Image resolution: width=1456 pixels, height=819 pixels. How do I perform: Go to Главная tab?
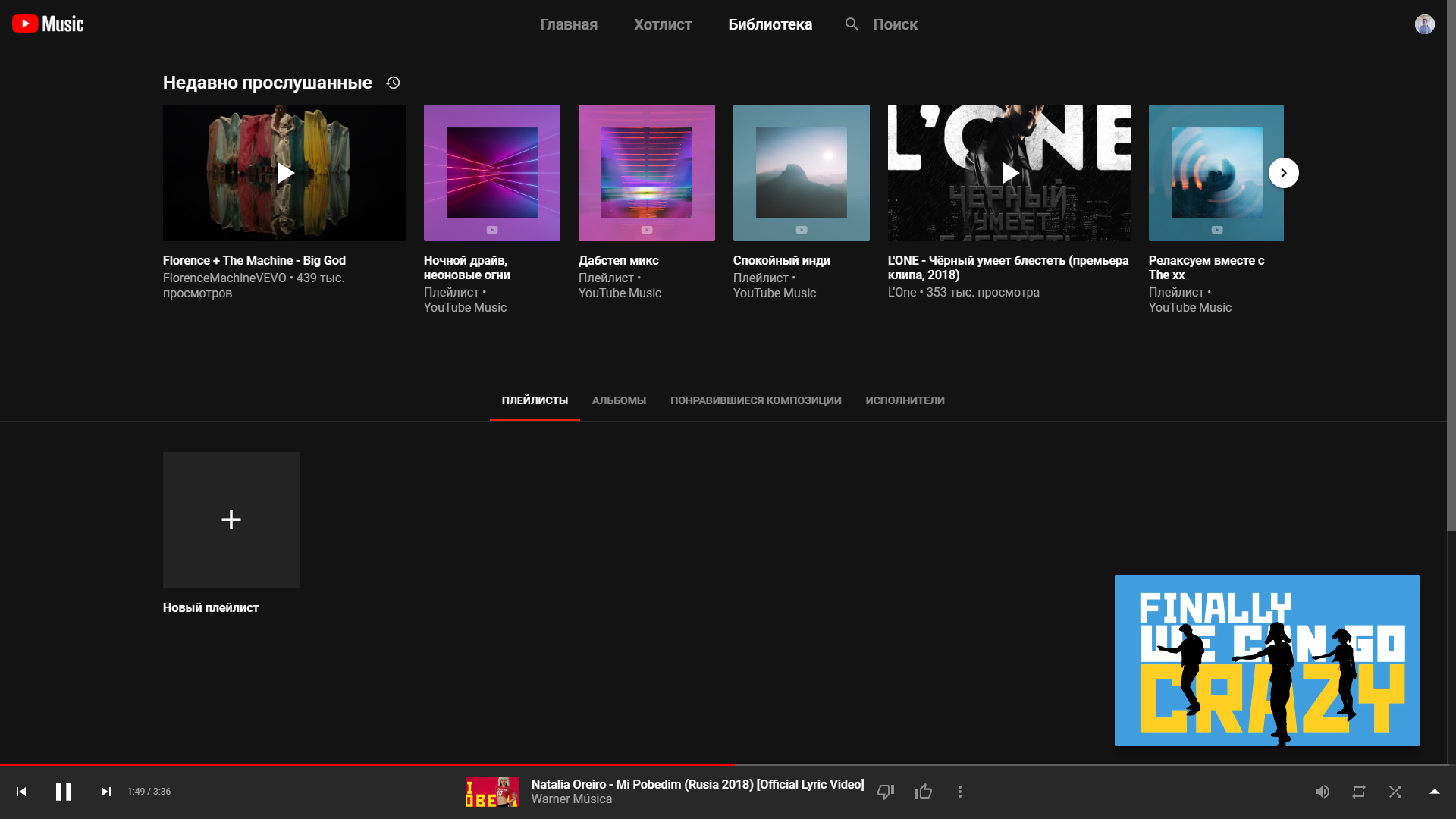(x=569, y=24)
